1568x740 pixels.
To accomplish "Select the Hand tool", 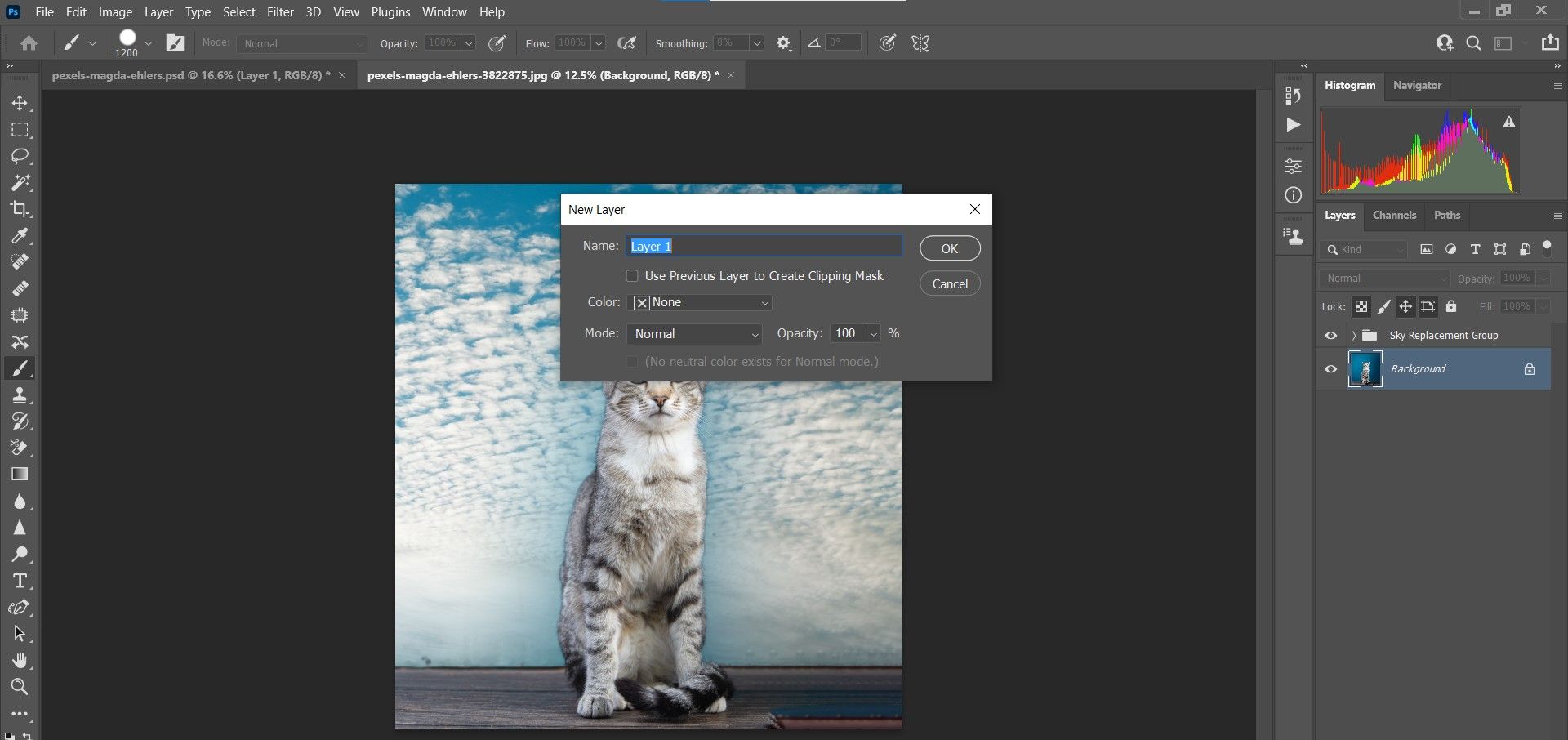I will pos(20,660).
